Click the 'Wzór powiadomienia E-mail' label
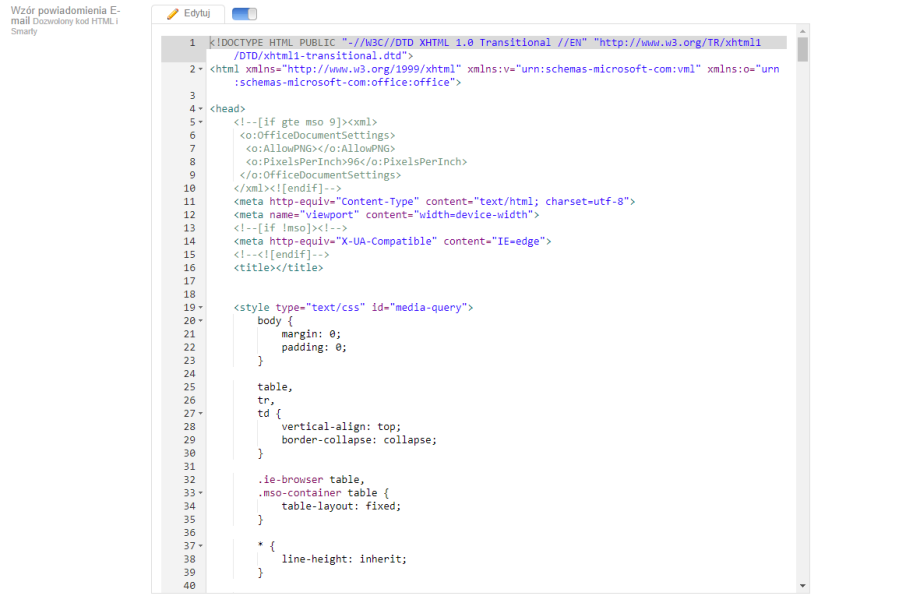This screenshot has width=920, height=603. [x=64, y=14]
